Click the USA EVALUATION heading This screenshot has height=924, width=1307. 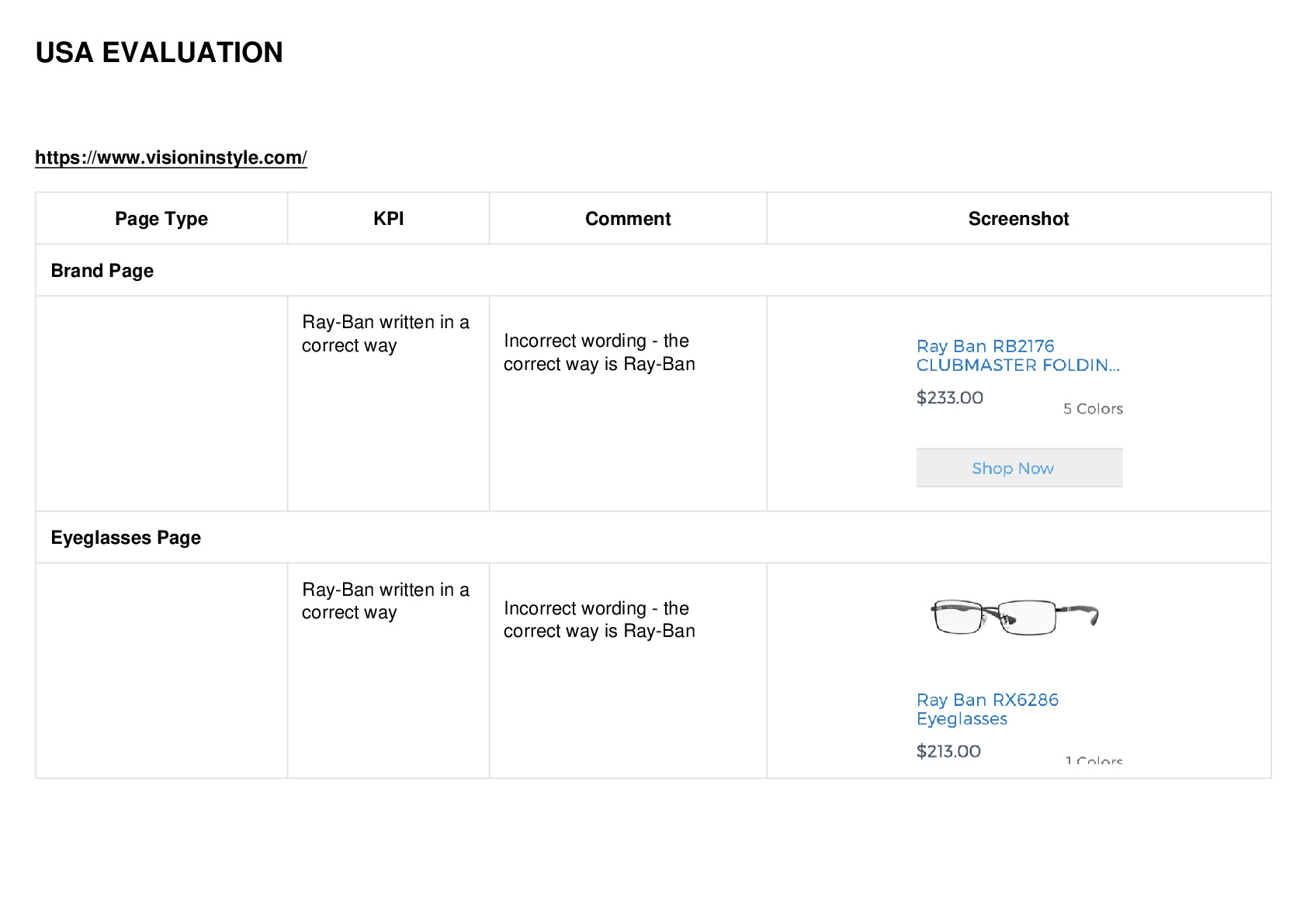click(x=159, y=53)
